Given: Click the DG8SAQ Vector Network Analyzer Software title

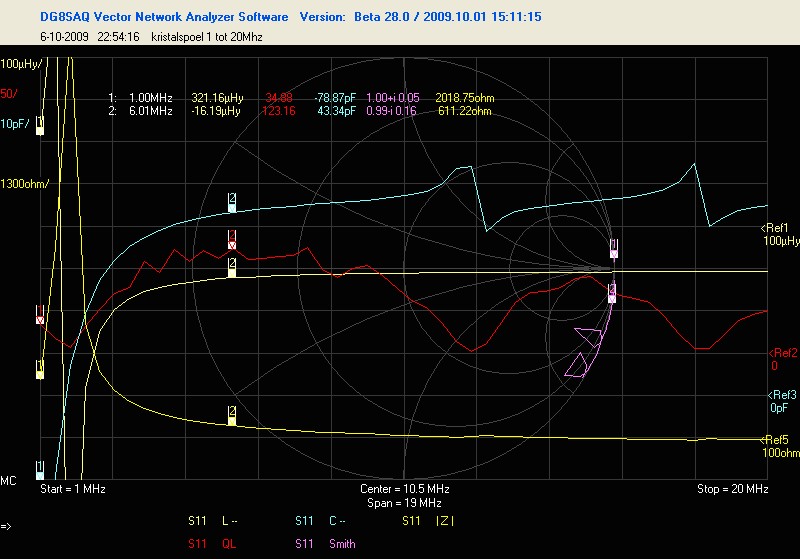Looking at the screenshot, I should [x=164, y=17].
